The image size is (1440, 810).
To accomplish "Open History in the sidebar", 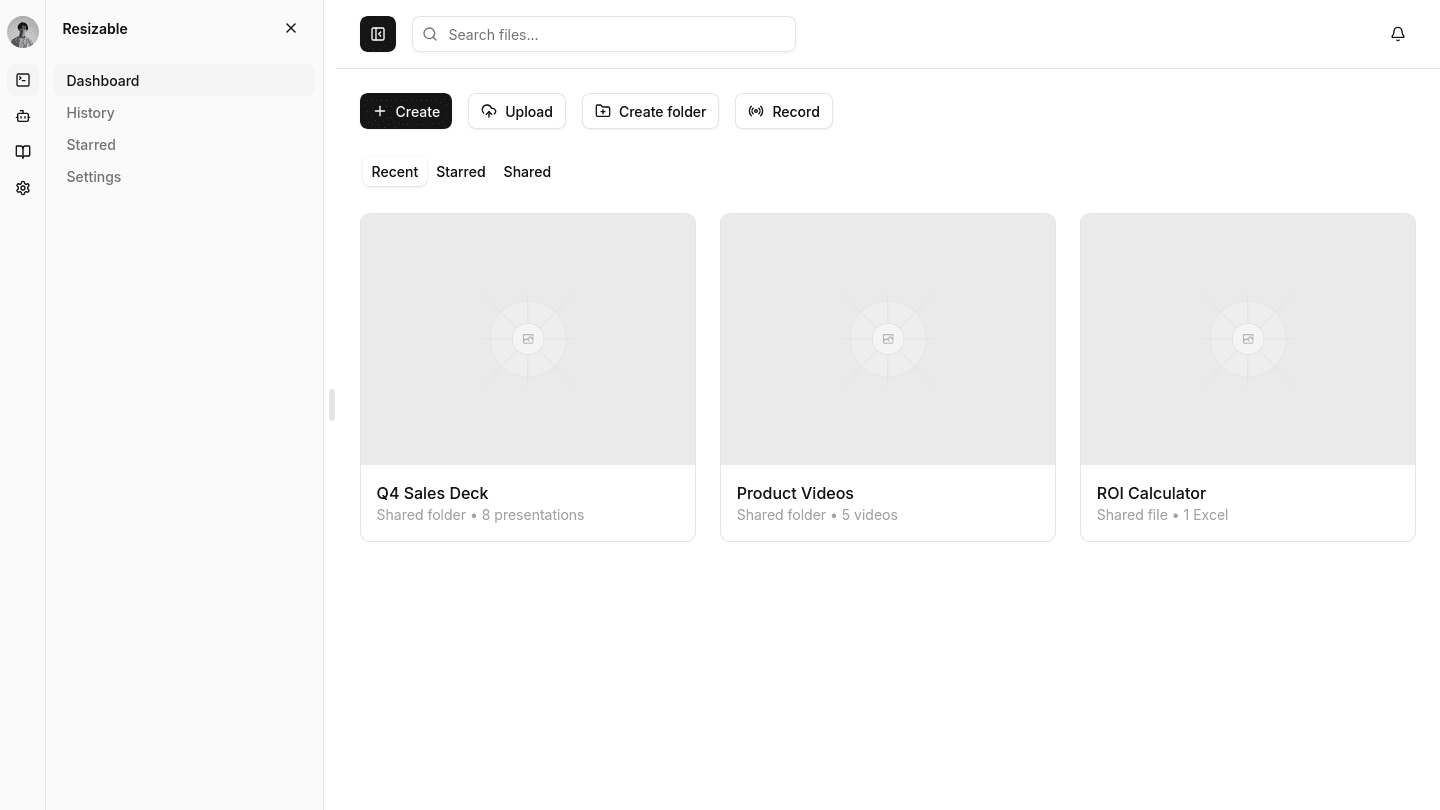I will pyautogui.click(x=184, y=112).
